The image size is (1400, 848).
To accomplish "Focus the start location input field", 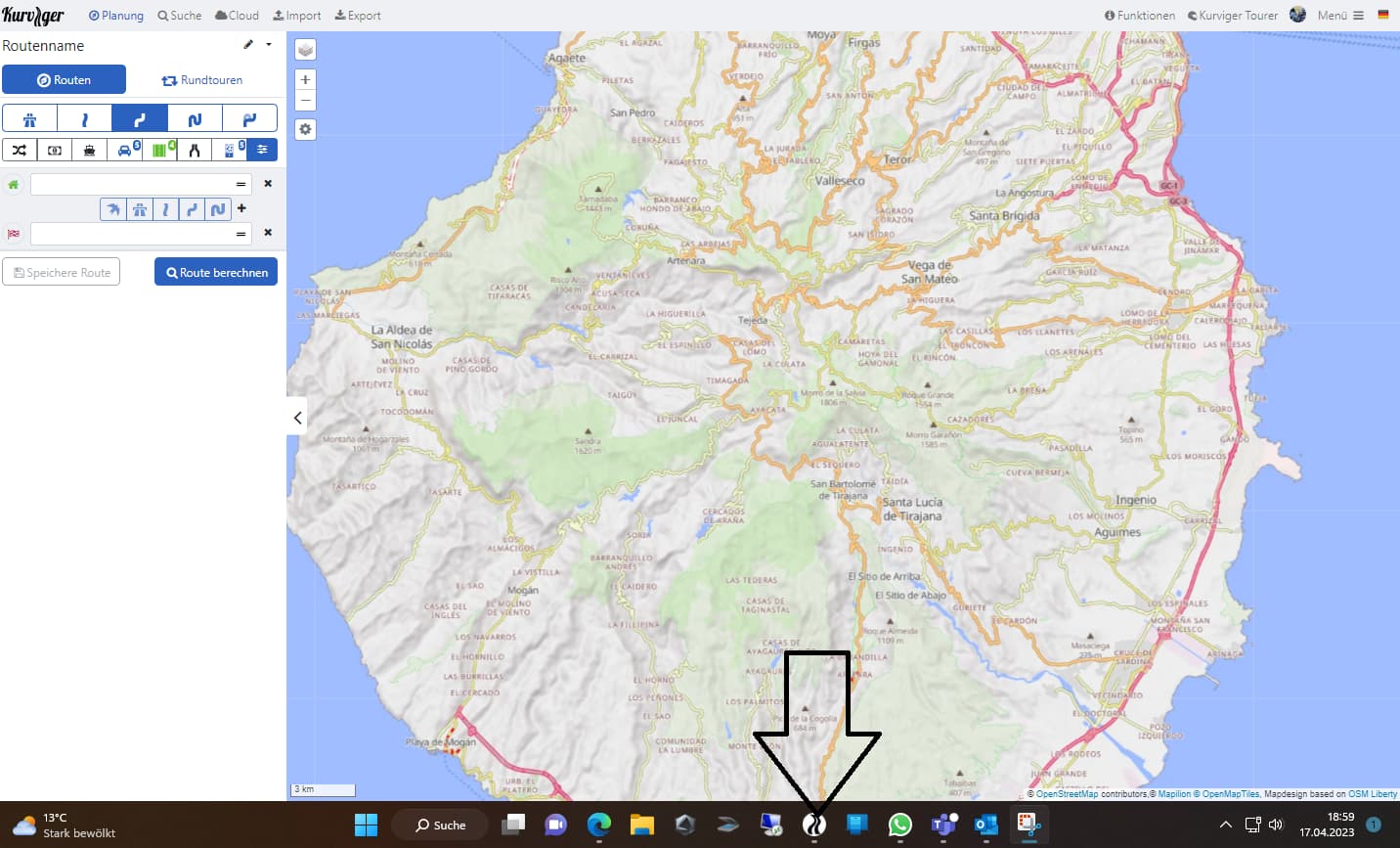I will click(x=141, y=184).
